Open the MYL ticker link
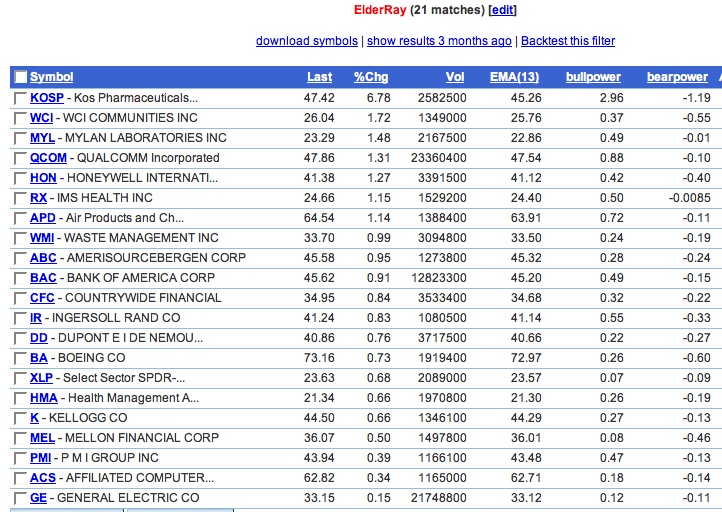The height and width of the screenshot is (512, 722). [x=42, y=138]
